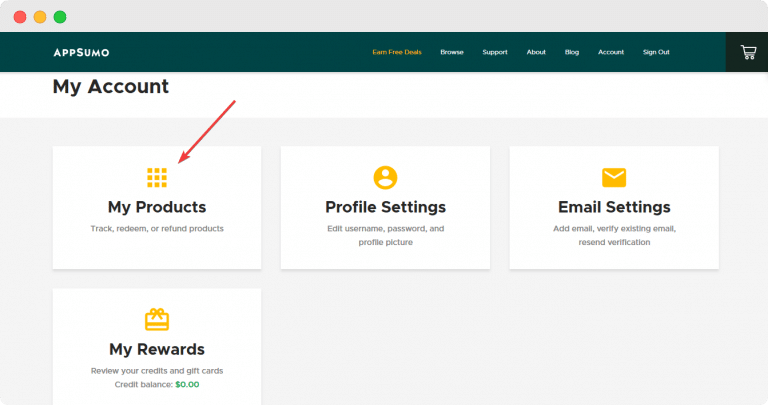Image resolution: width=768 pixels, height=405 pixels.
Task: Click the Profile Settings person icon
Action: tap(385, 177)
